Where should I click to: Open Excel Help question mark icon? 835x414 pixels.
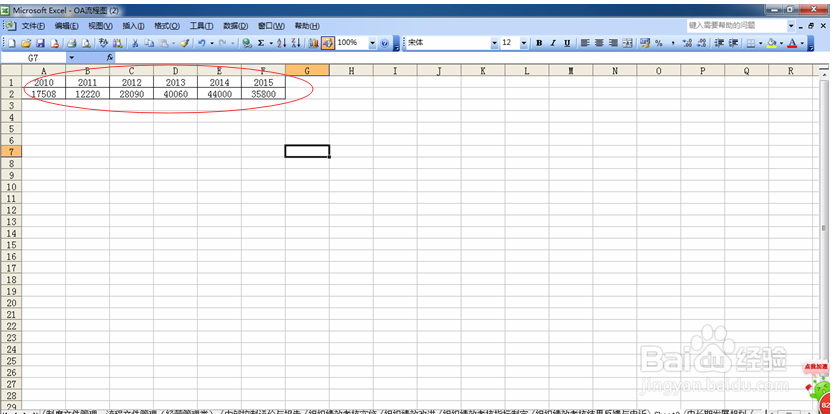tap(384, 43)
